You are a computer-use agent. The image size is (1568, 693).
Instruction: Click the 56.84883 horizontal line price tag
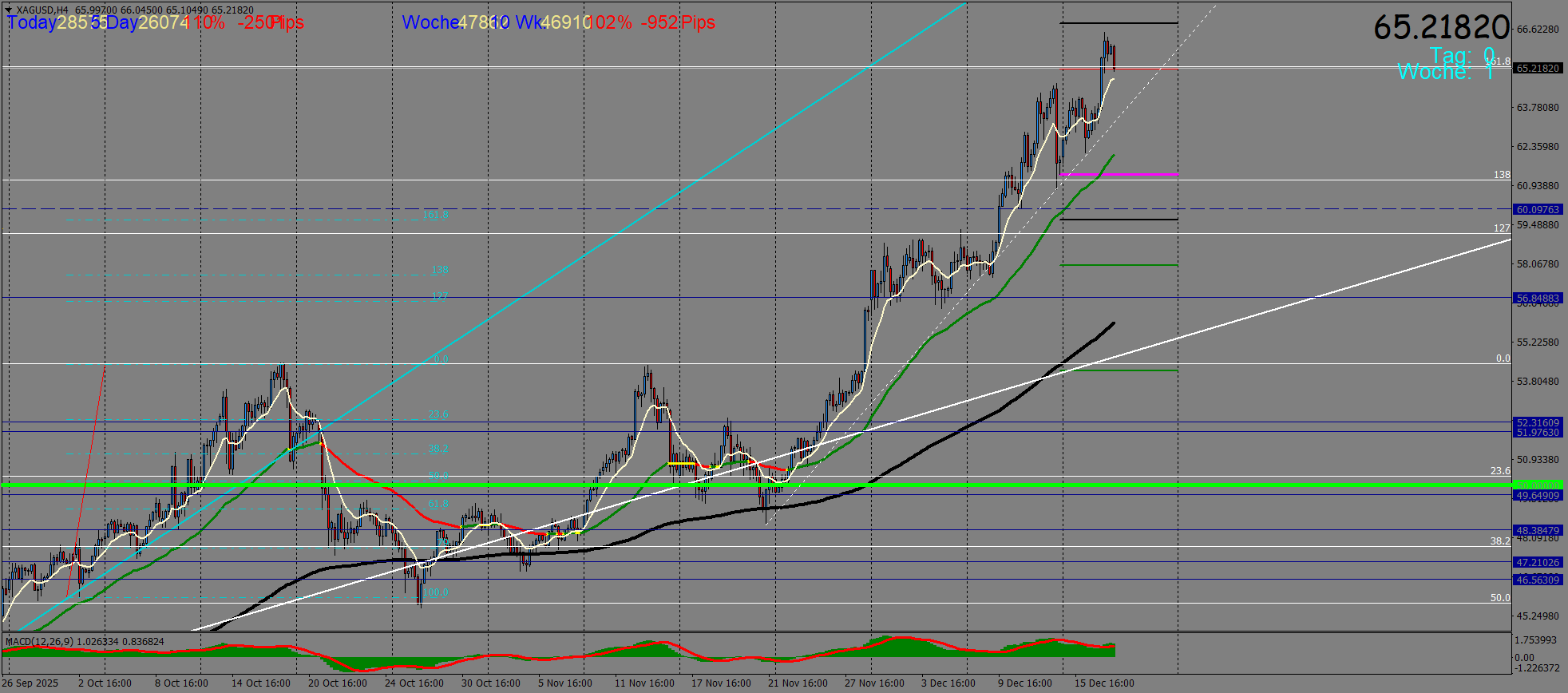(x=1537, y=299)
